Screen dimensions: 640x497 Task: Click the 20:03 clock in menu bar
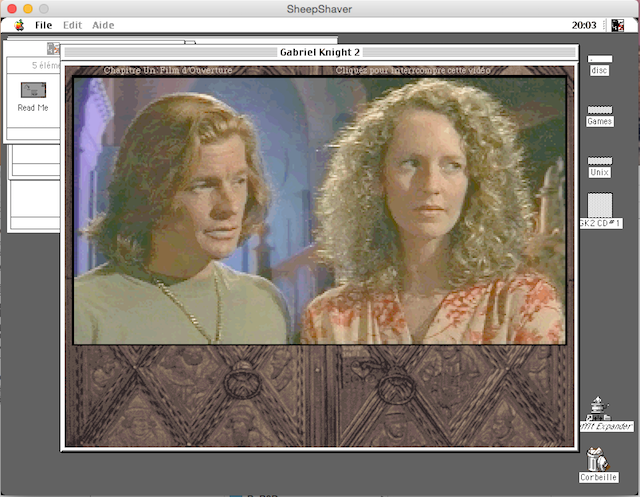pyautogui.click(x=584, y=25)
